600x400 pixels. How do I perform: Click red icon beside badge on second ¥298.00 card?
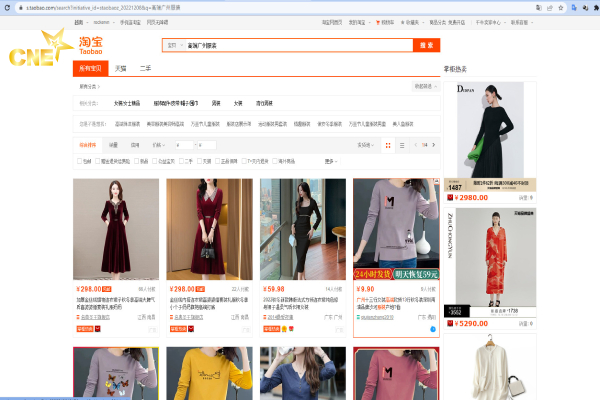[191, 329]
